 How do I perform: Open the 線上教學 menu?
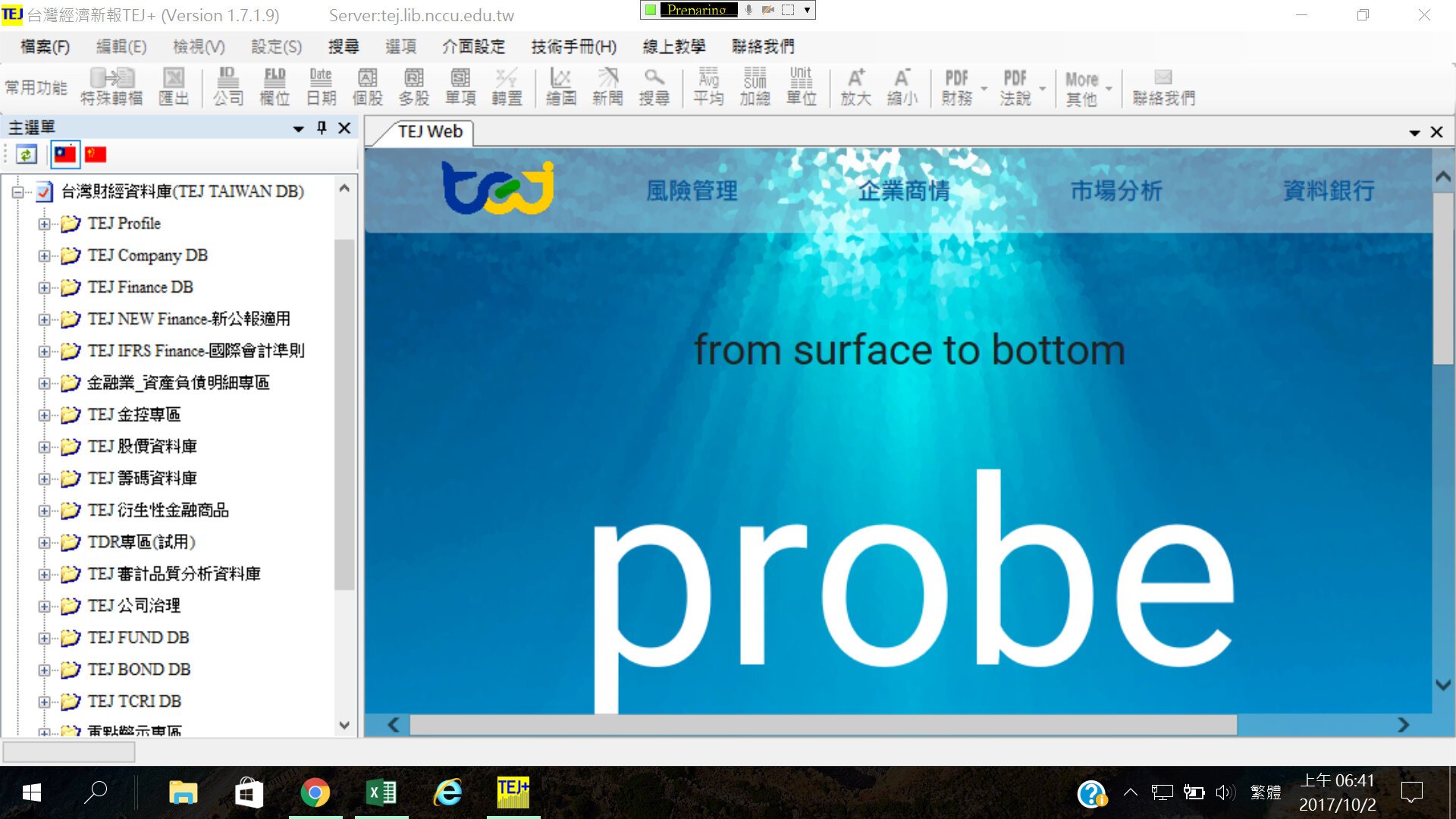pos(673,47)
